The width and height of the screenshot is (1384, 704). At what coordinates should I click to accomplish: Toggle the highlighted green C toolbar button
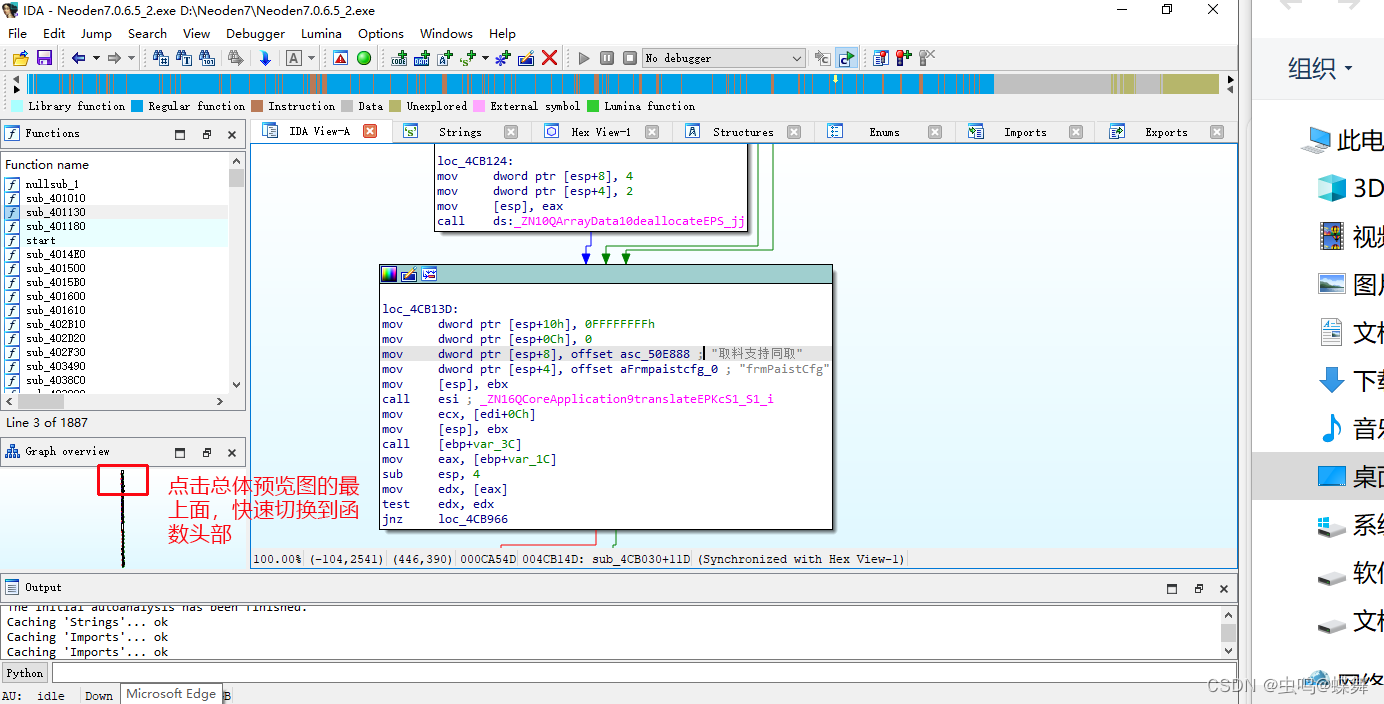(x=847, y=58)
